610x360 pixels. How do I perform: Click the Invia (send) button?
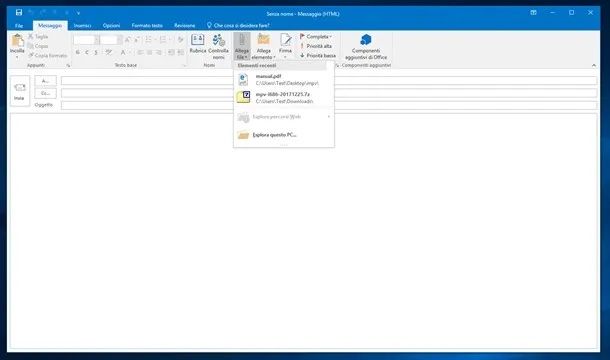(x=19, y=91)
